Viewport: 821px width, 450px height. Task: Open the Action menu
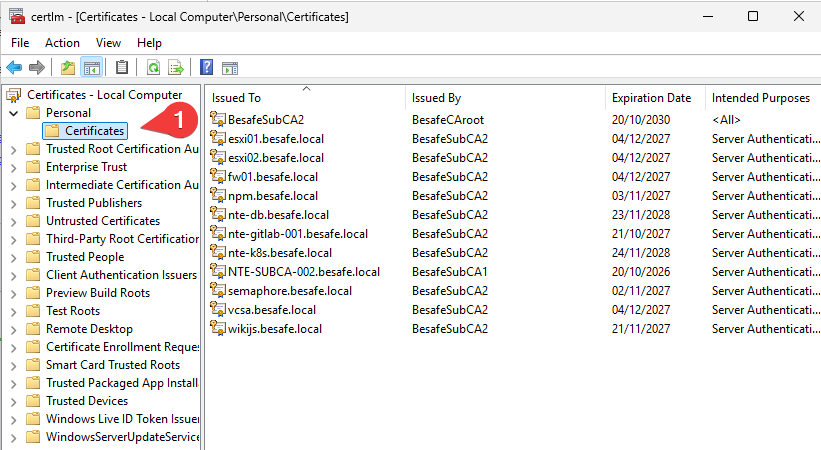point(62,43)
